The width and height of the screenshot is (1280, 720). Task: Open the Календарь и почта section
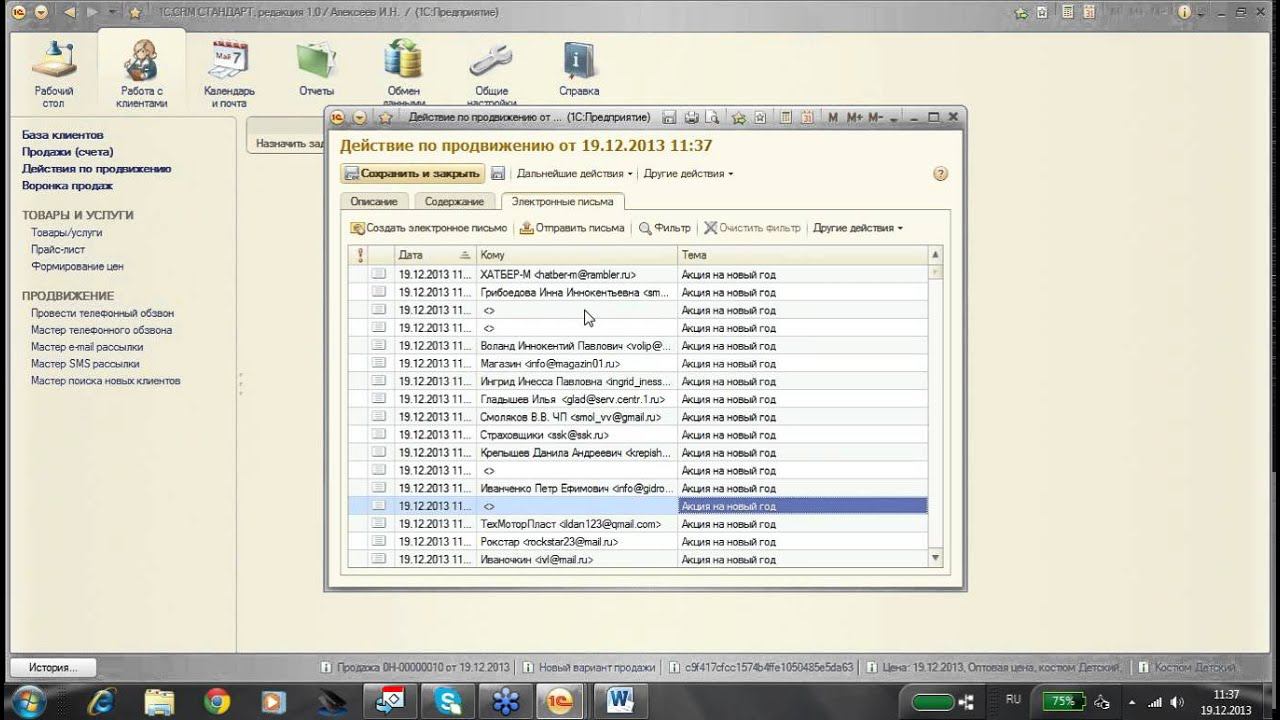coord(229,74)
